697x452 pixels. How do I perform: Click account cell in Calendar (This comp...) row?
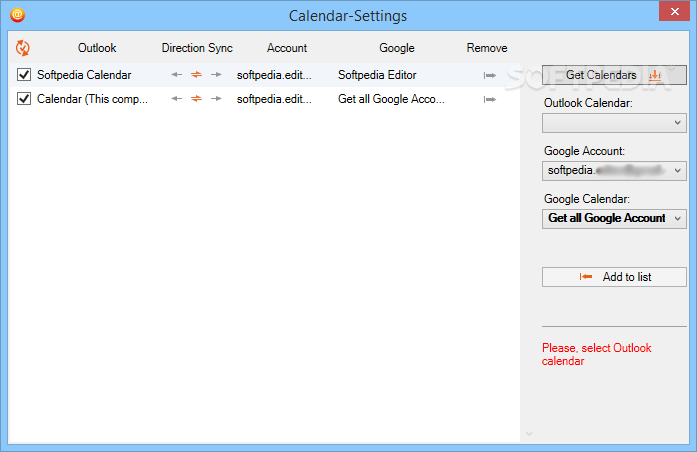click(274, 99)
